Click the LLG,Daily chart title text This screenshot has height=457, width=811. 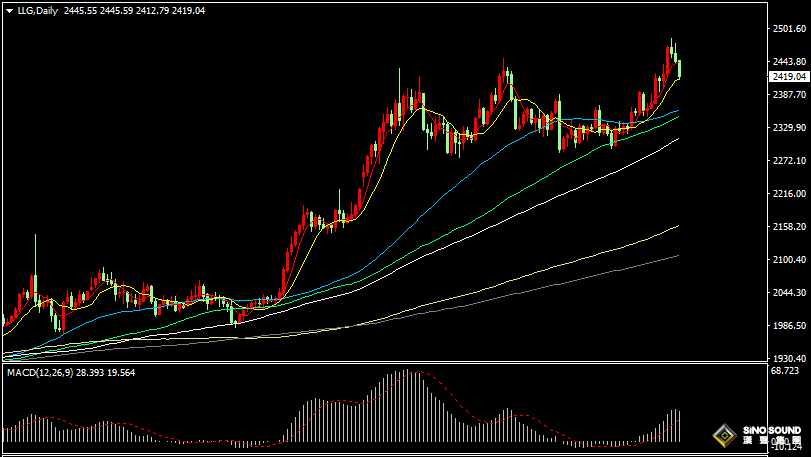[37, 10]
